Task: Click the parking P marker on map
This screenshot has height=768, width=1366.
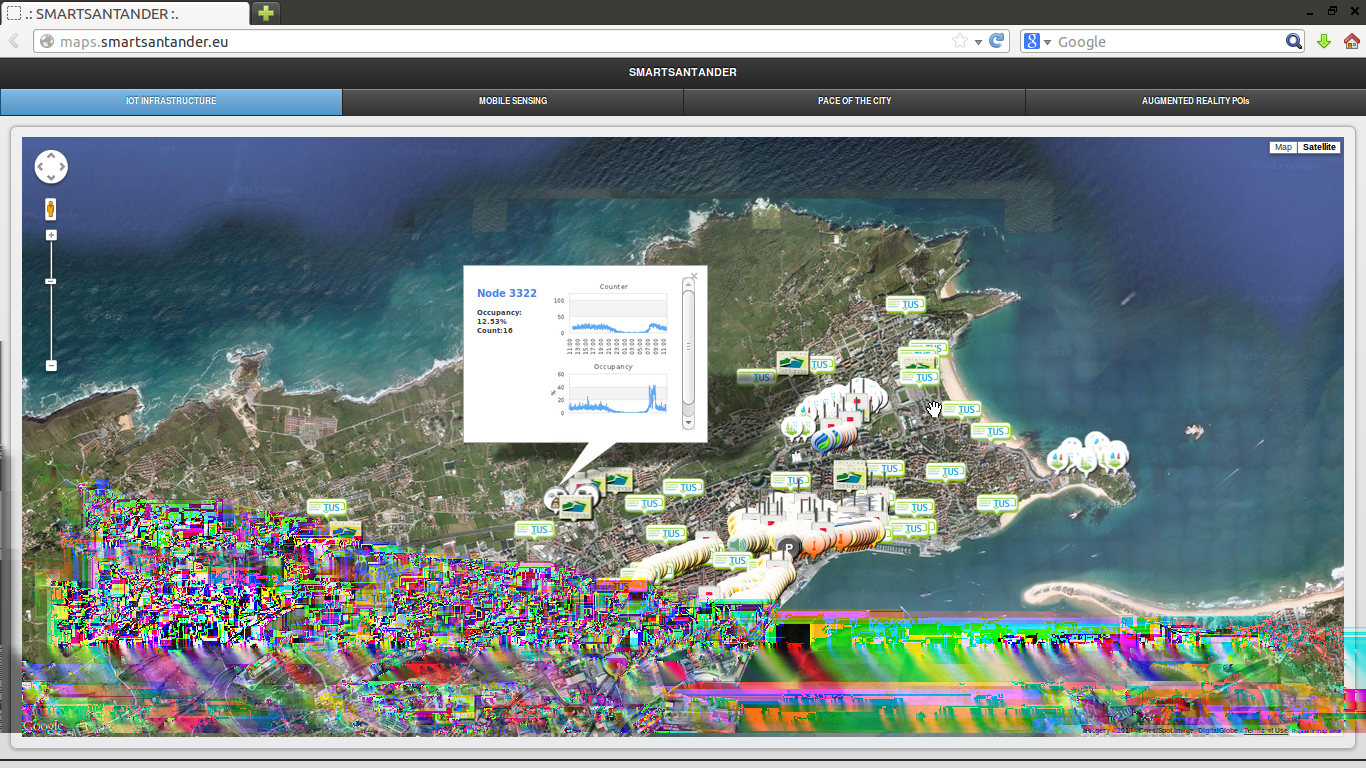Action: (789, 549)
